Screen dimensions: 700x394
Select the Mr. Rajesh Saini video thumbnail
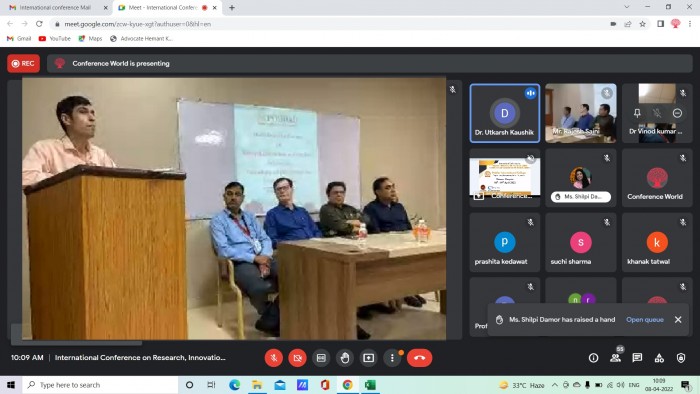[581, 113]
